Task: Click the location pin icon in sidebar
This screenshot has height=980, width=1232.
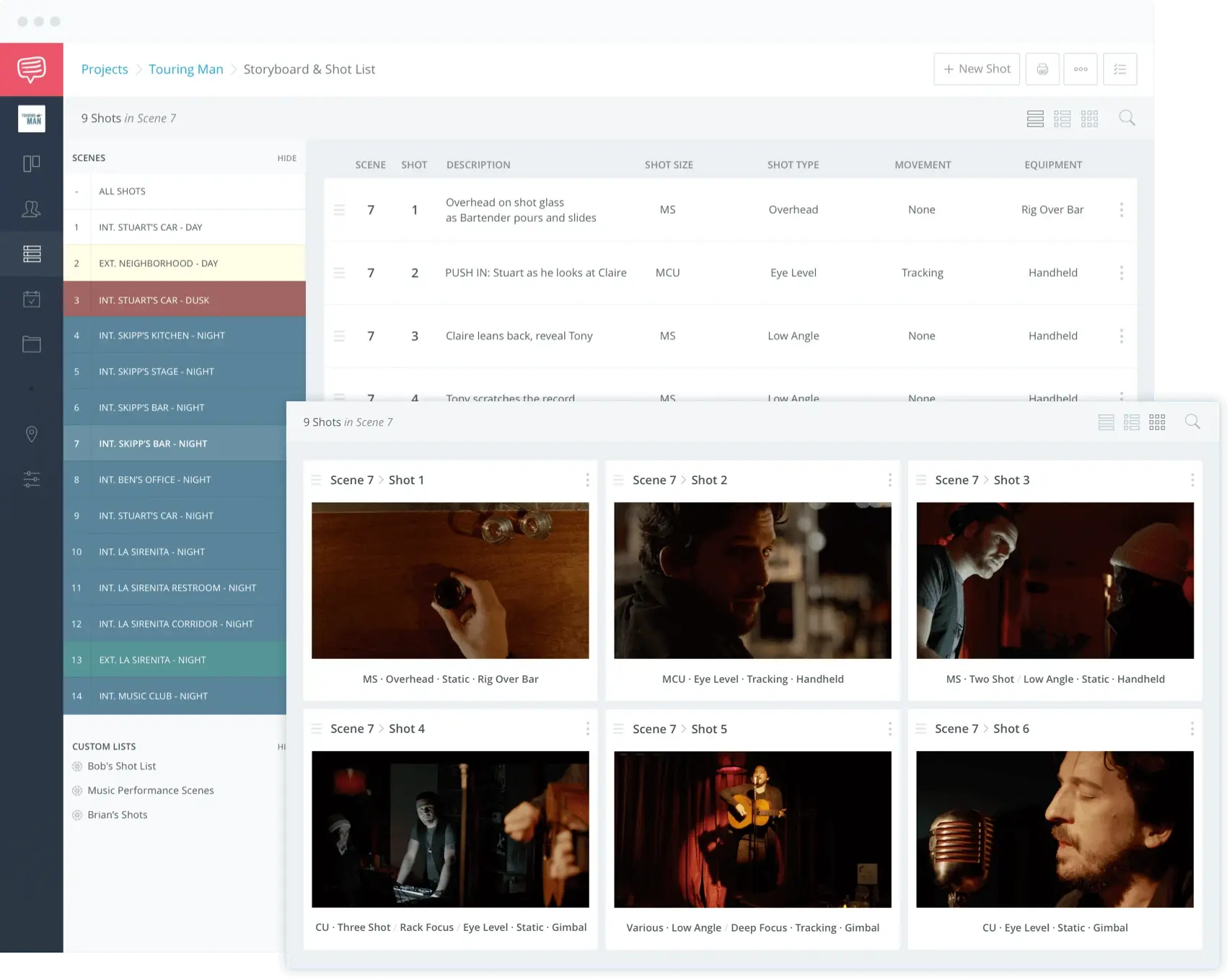Action: [31, 434]
